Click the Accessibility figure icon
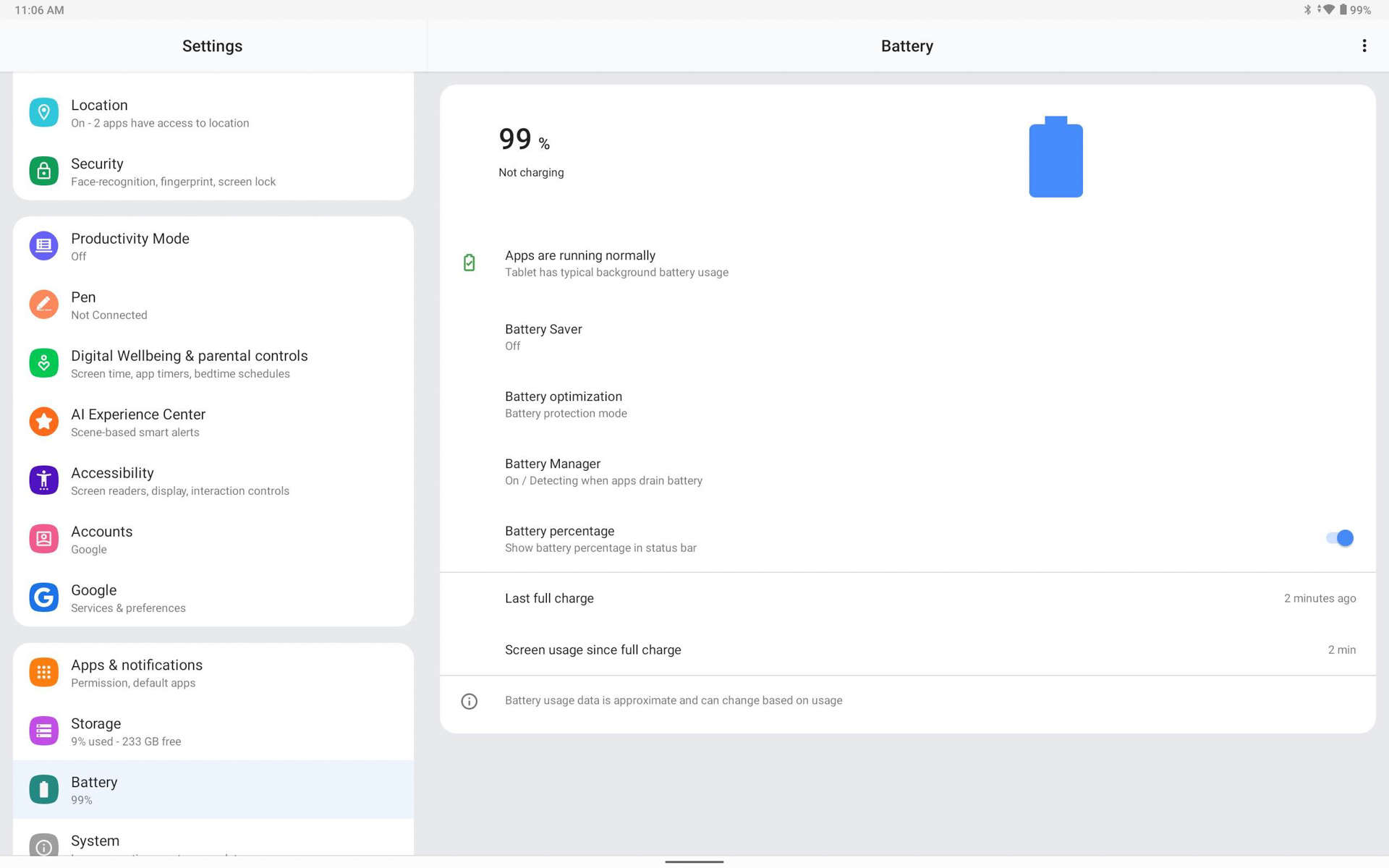The image size is (1389, 868). [43, 480]
